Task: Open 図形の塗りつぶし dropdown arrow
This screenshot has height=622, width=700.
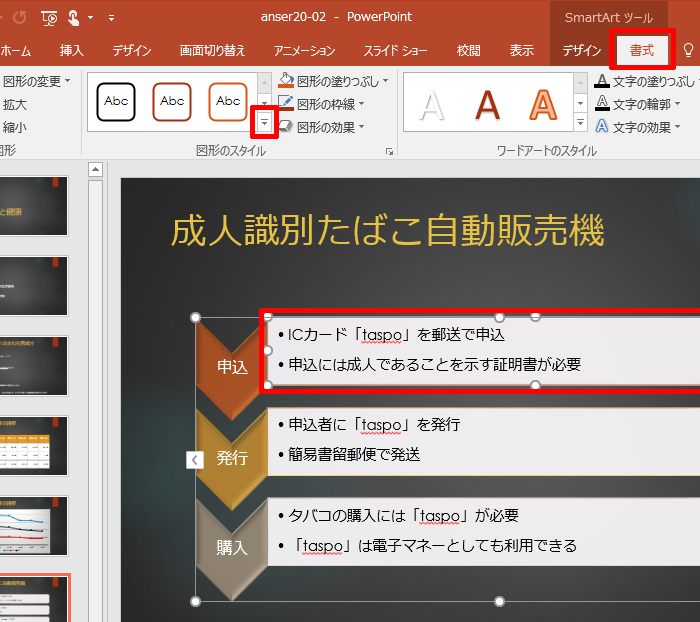Action: (385, 81)
